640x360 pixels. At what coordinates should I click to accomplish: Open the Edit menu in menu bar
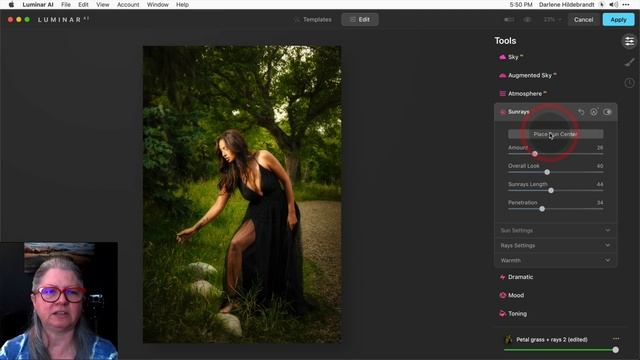83,4
